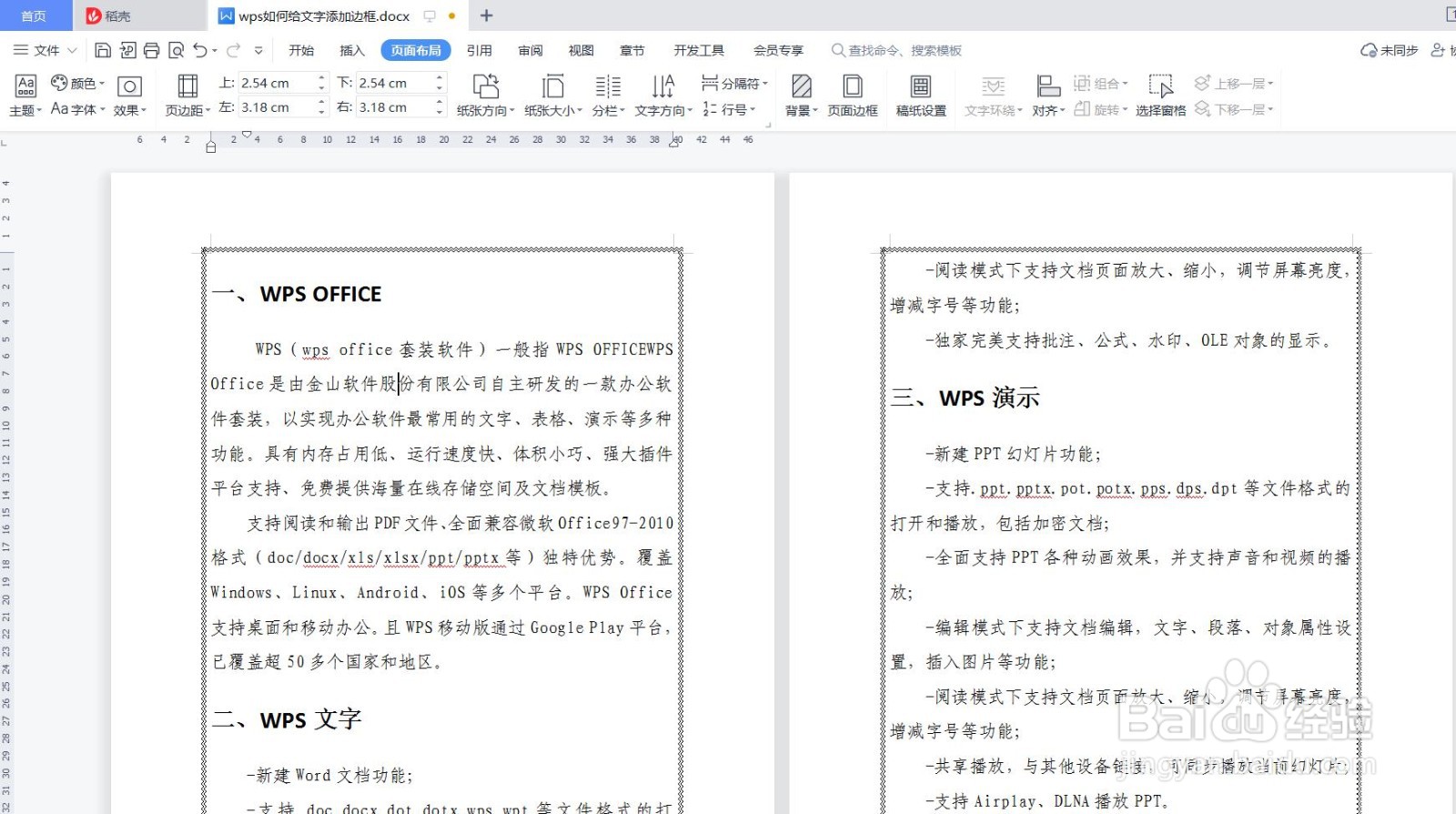
Task: Open Paper Size (纸张大小) options
Action: coord(552,95)
